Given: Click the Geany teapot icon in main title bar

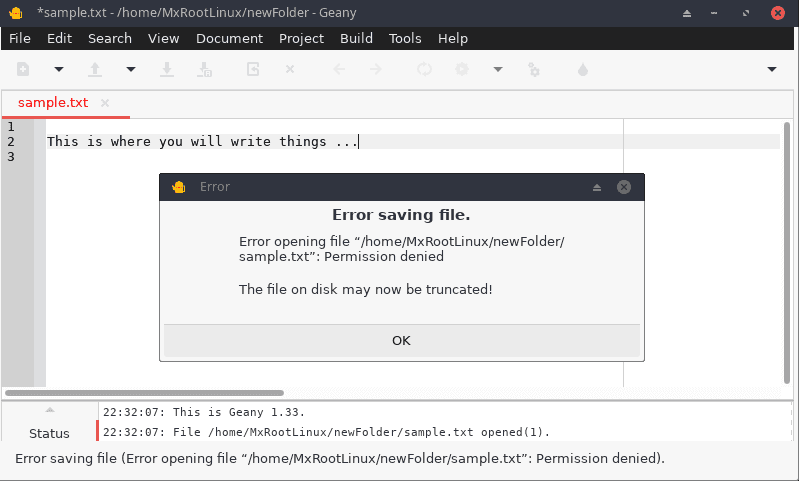Looking at the screenshot, I should coord(16,13).
